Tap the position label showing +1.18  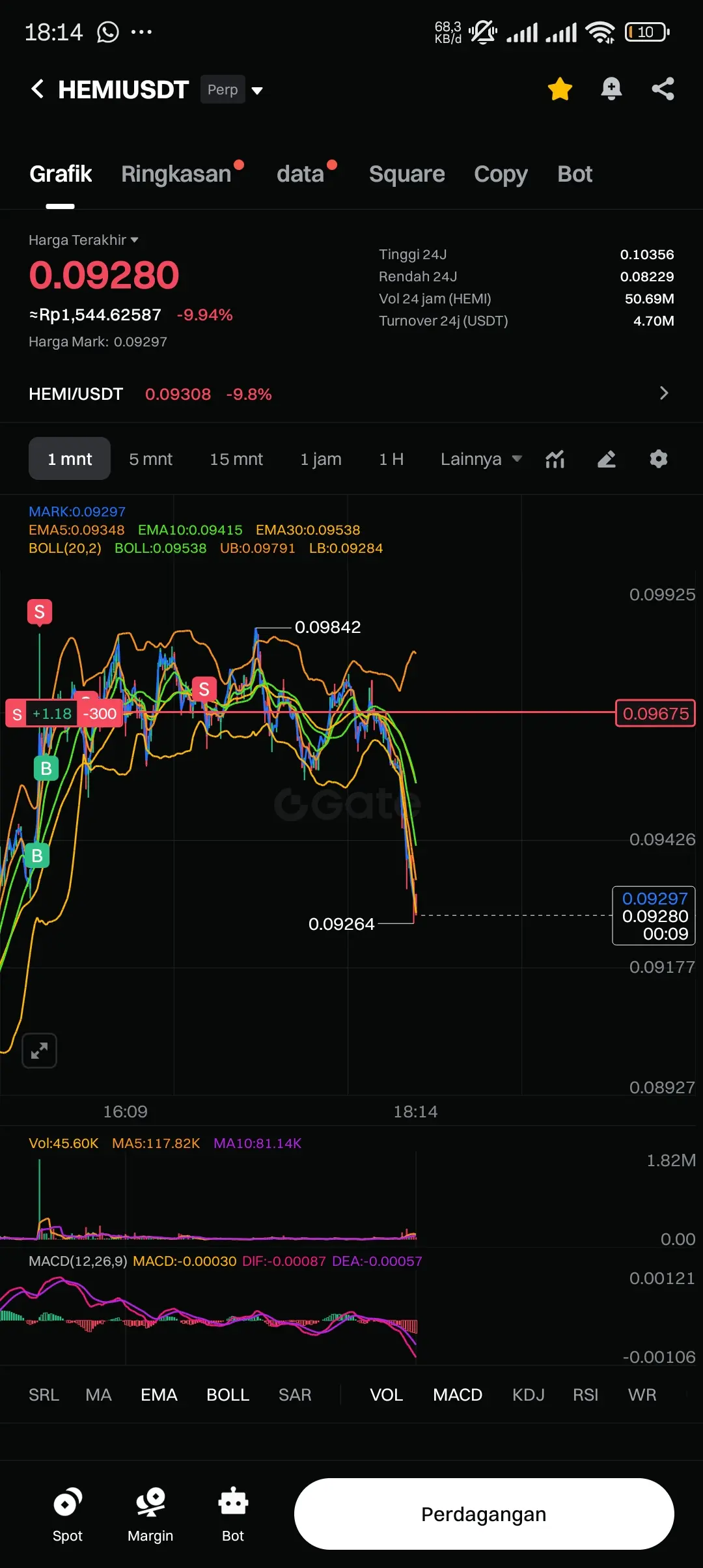pos(52,714)
